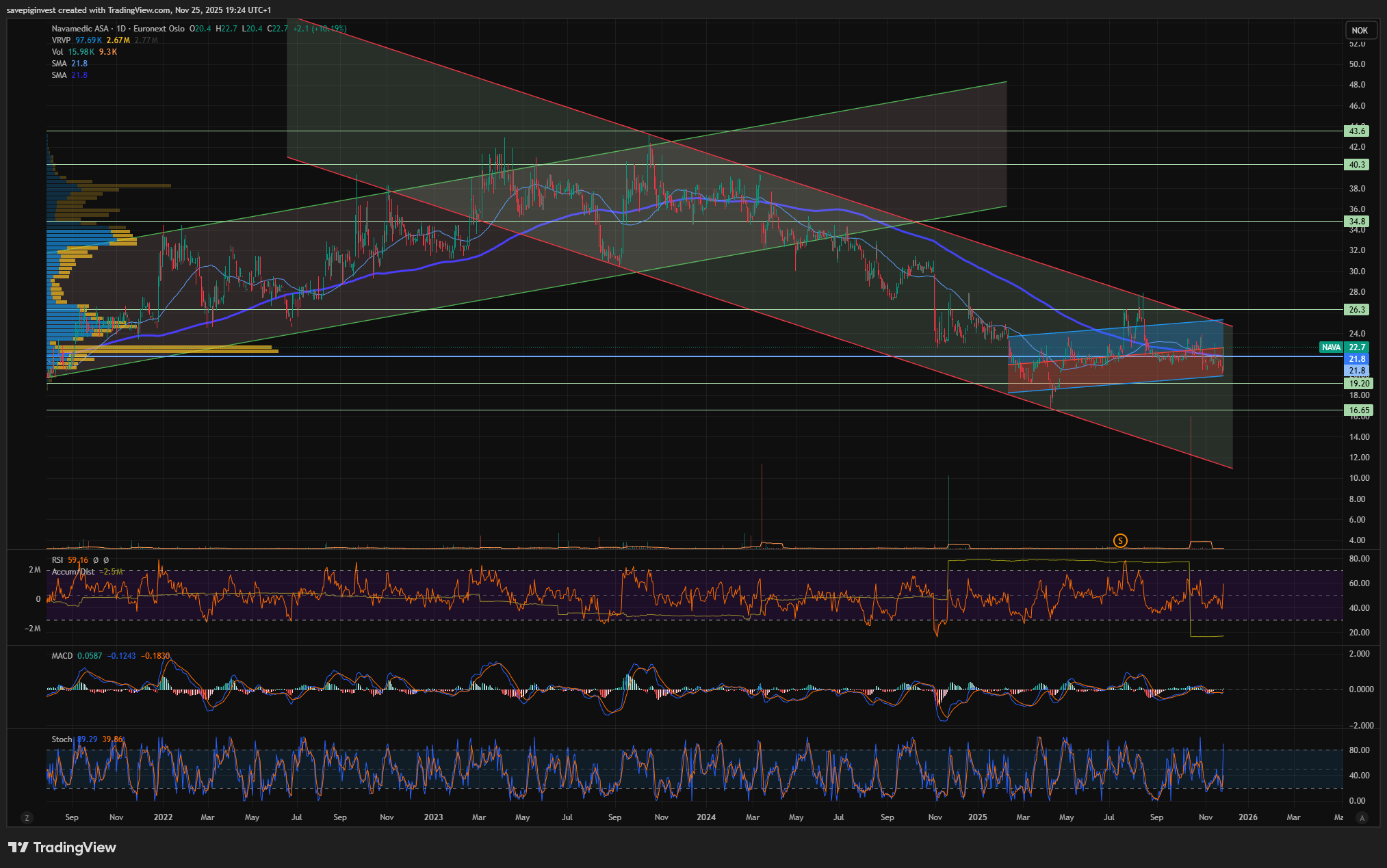This screenshot has height=868, width=1387.
Task: Click the 43.6 horizontal line price tag
Action: (1357, 131)
